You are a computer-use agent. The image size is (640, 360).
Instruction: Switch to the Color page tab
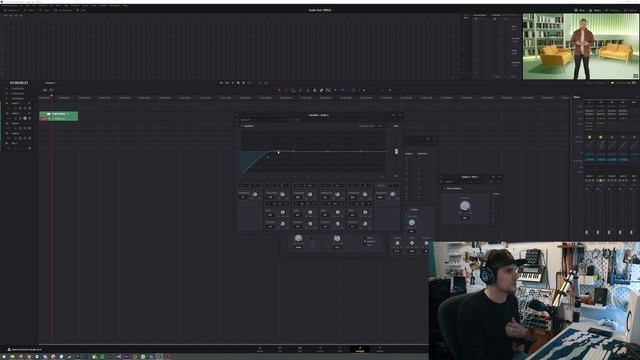tap(340, 349)
